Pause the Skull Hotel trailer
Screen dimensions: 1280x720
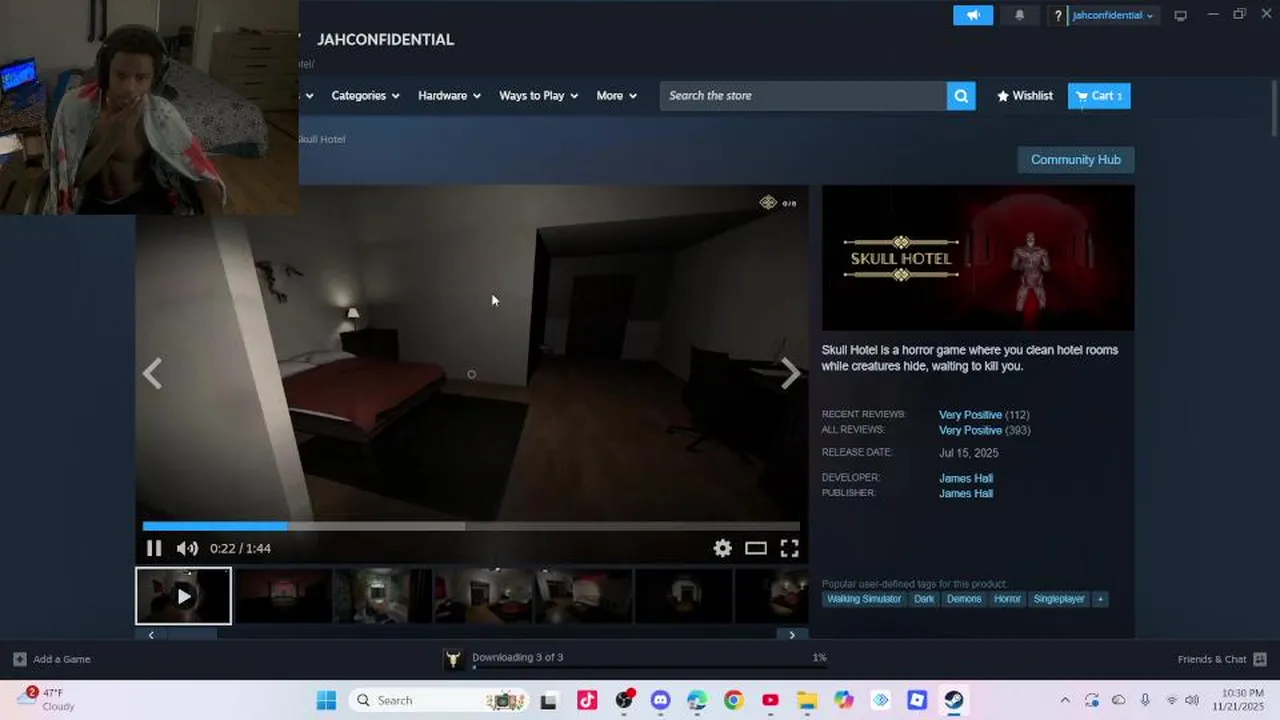tap(154, 548)
